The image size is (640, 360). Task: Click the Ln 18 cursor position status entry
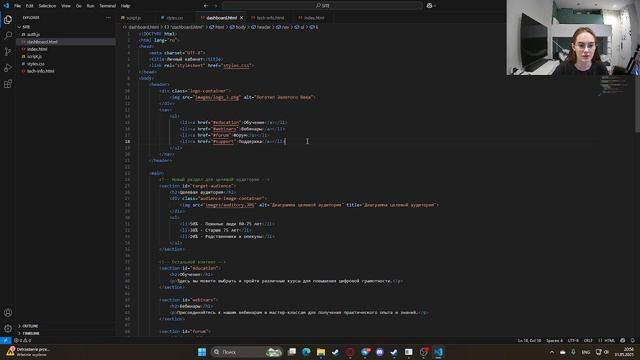coord(529,340)
